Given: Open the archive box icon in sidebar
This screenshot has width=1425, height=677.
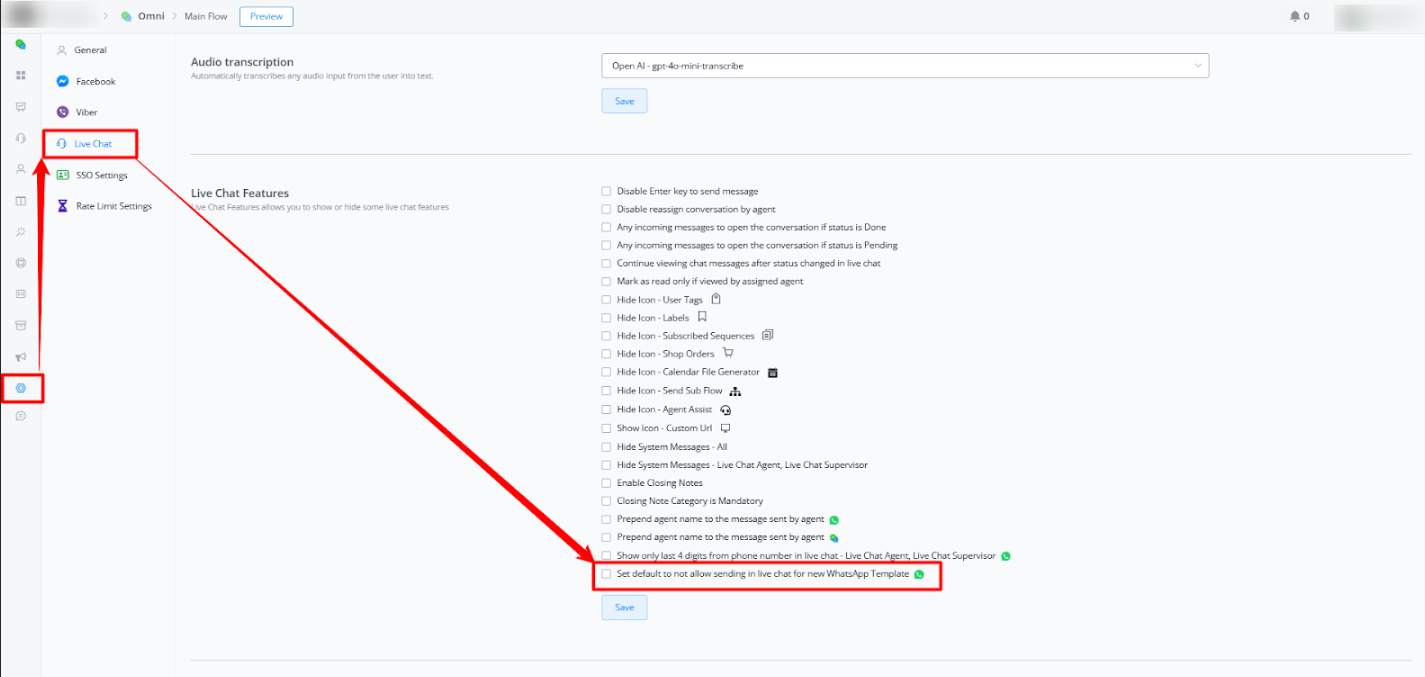Looking at the screenshot, I should [21, 325].
